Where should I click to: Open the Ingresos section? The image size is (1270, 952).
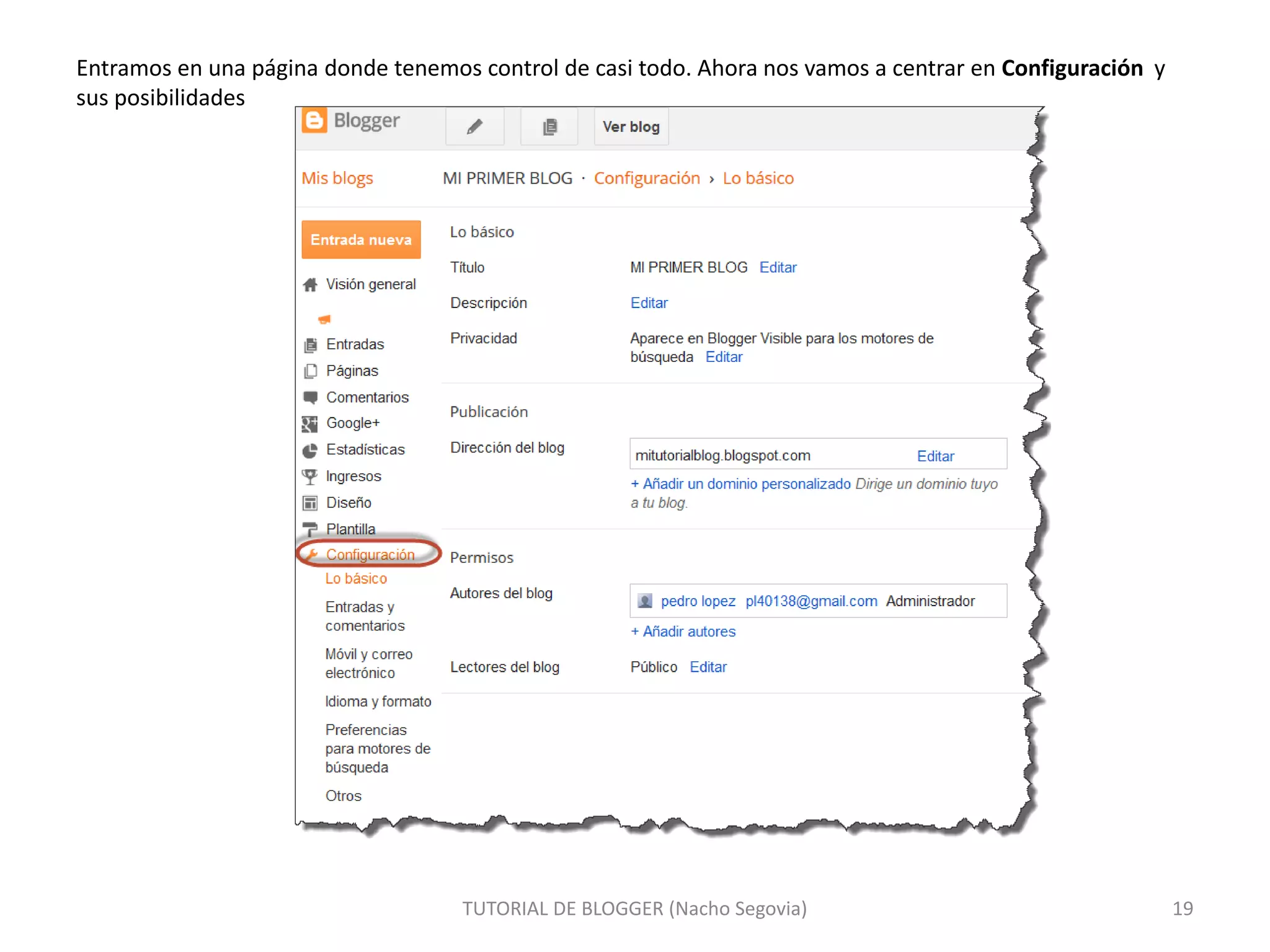click(x=353, y=477)
